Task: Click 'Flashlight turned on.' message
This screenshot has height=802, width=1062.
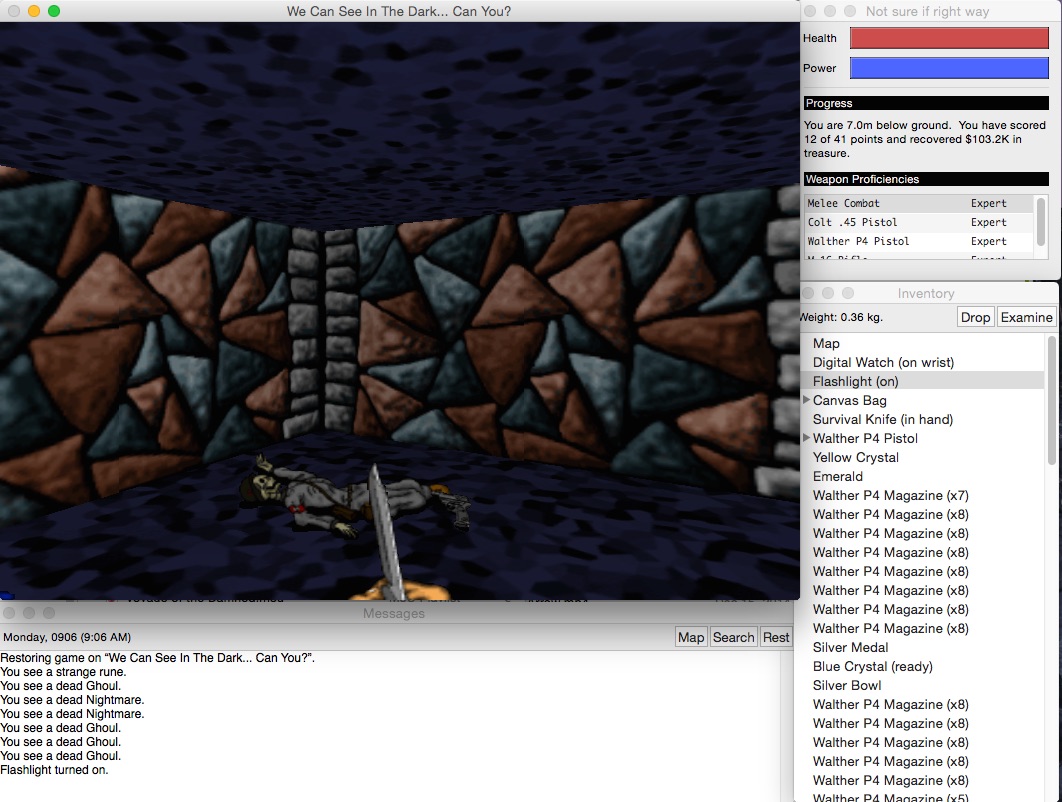Action: 54,769
